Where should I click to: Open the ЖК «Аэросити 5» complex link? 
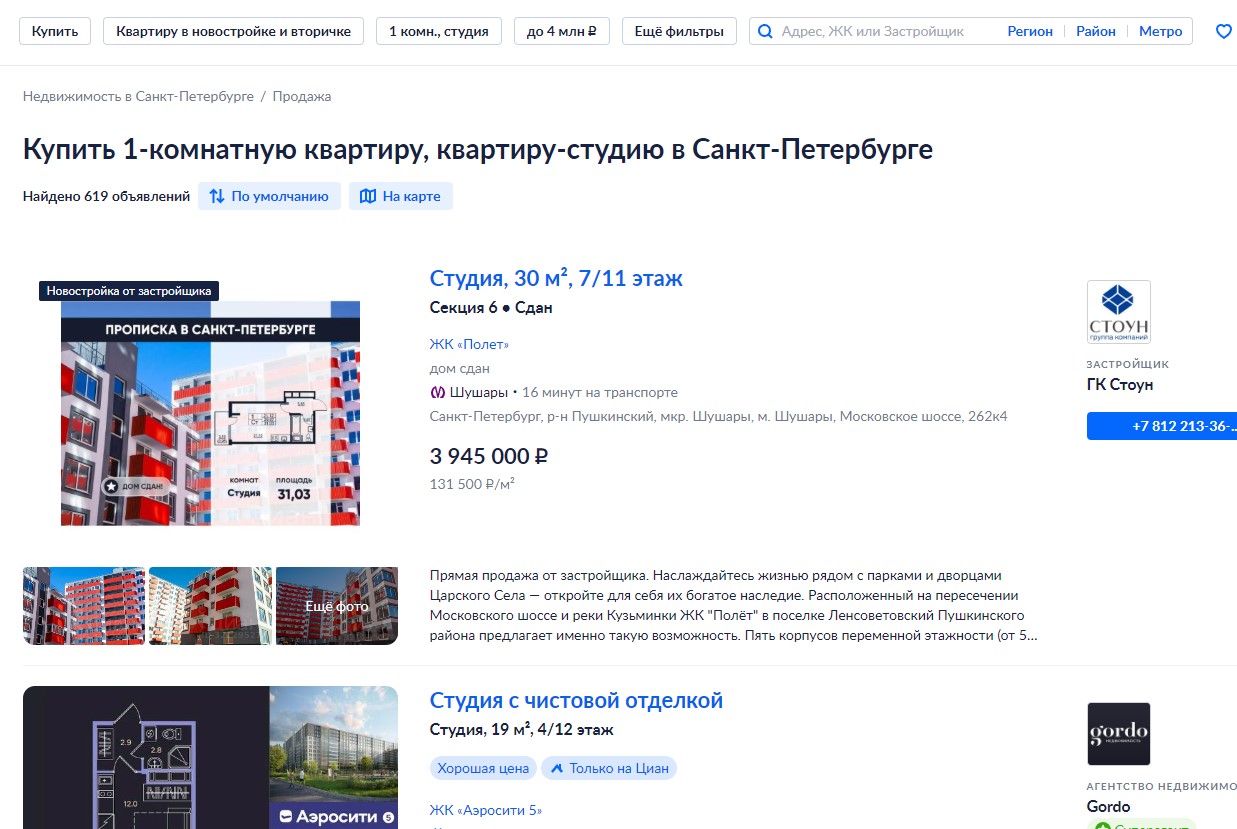coord(486,810)
